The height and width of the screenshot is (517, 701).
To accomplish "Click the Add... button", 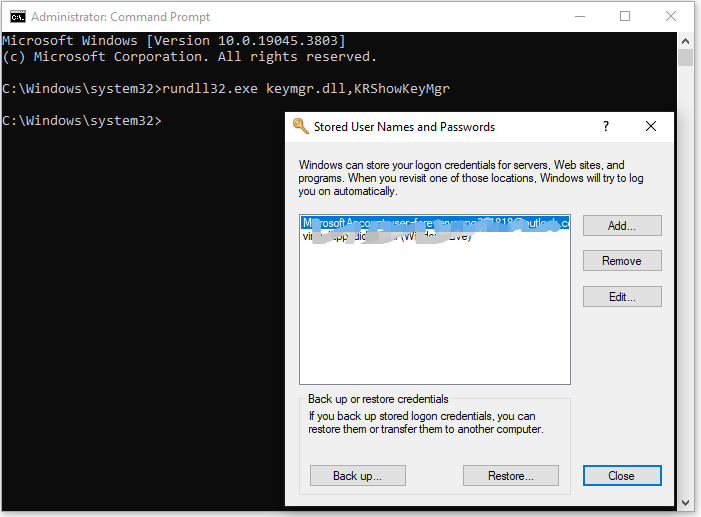I will coord(622,225).
